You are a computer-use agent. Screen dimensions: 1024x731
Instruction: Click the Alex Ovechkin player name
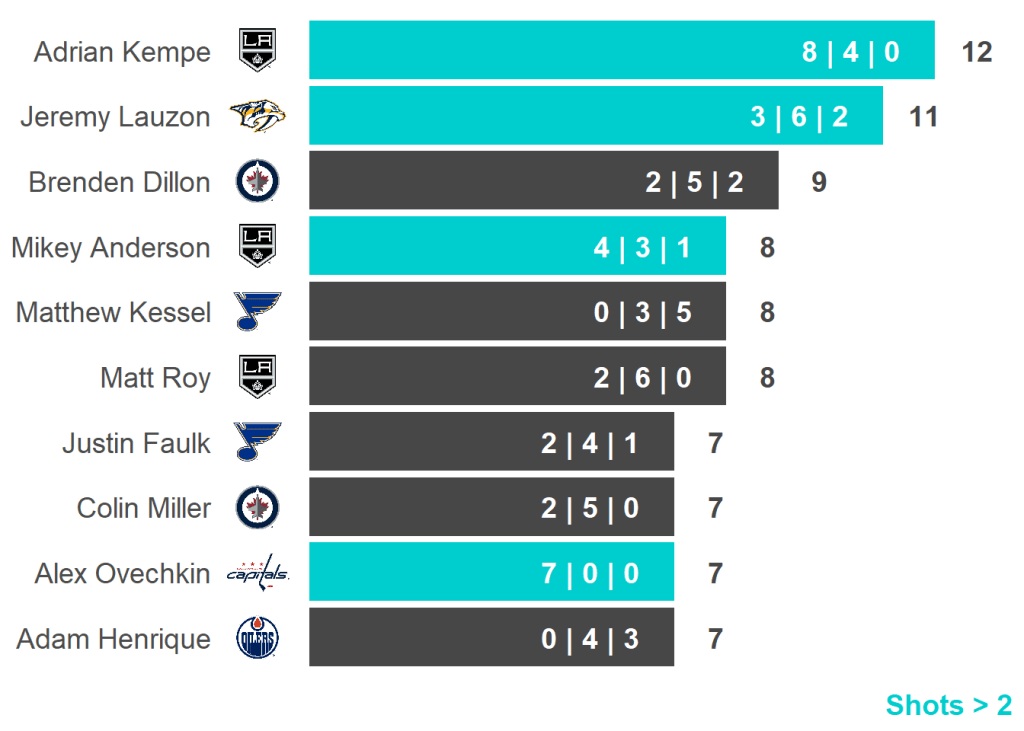(122, 574)
